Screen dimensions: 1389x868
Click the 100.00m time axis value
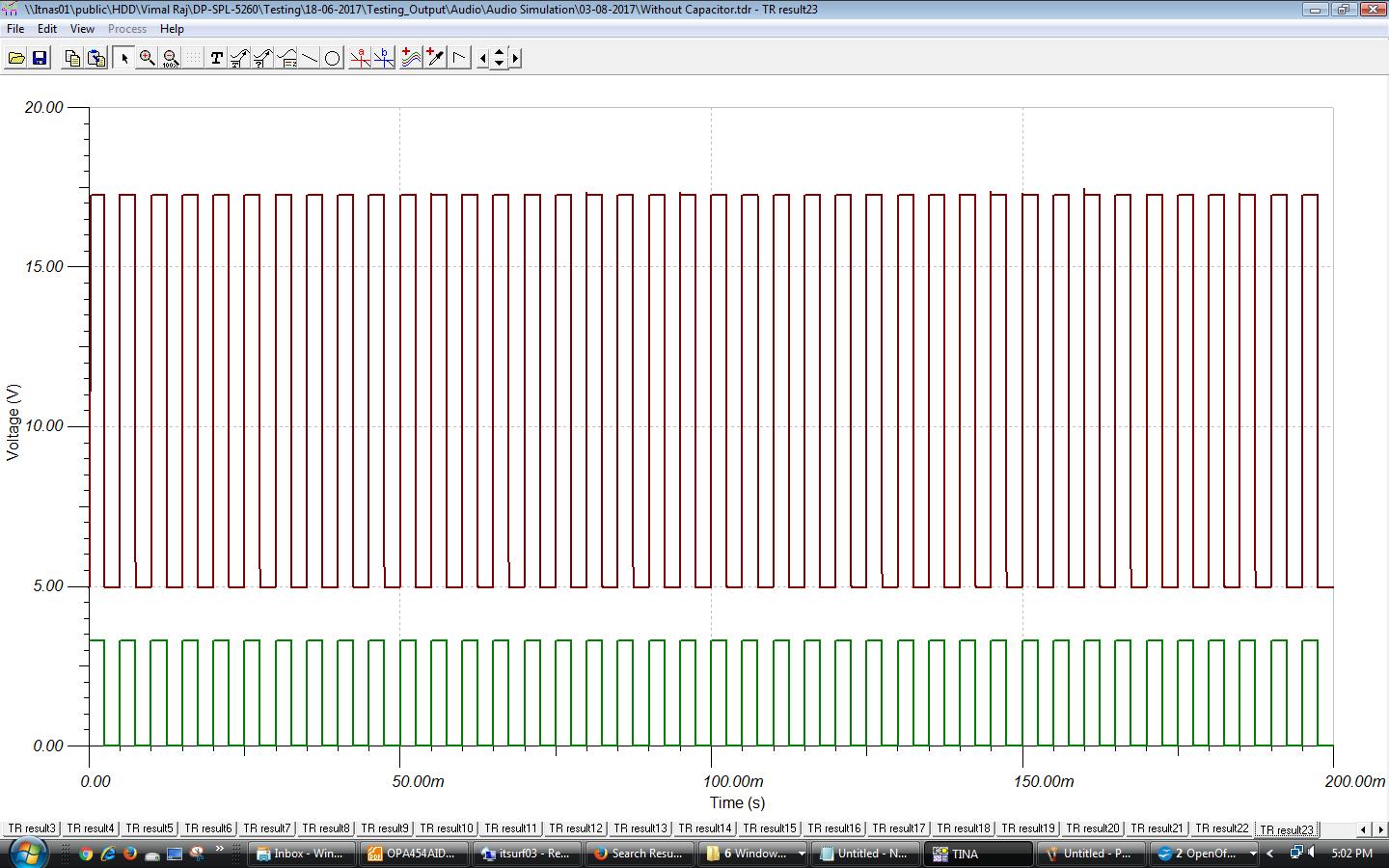(x=733, y=781)
